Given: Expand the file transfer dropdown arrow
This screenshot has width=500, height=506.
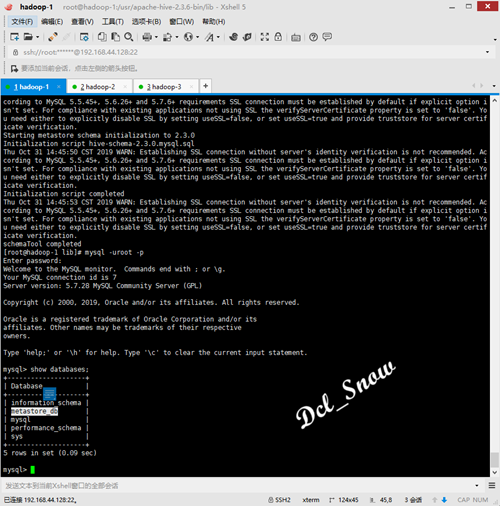Looking at the screenshot, I should click(x=177, y=37).
